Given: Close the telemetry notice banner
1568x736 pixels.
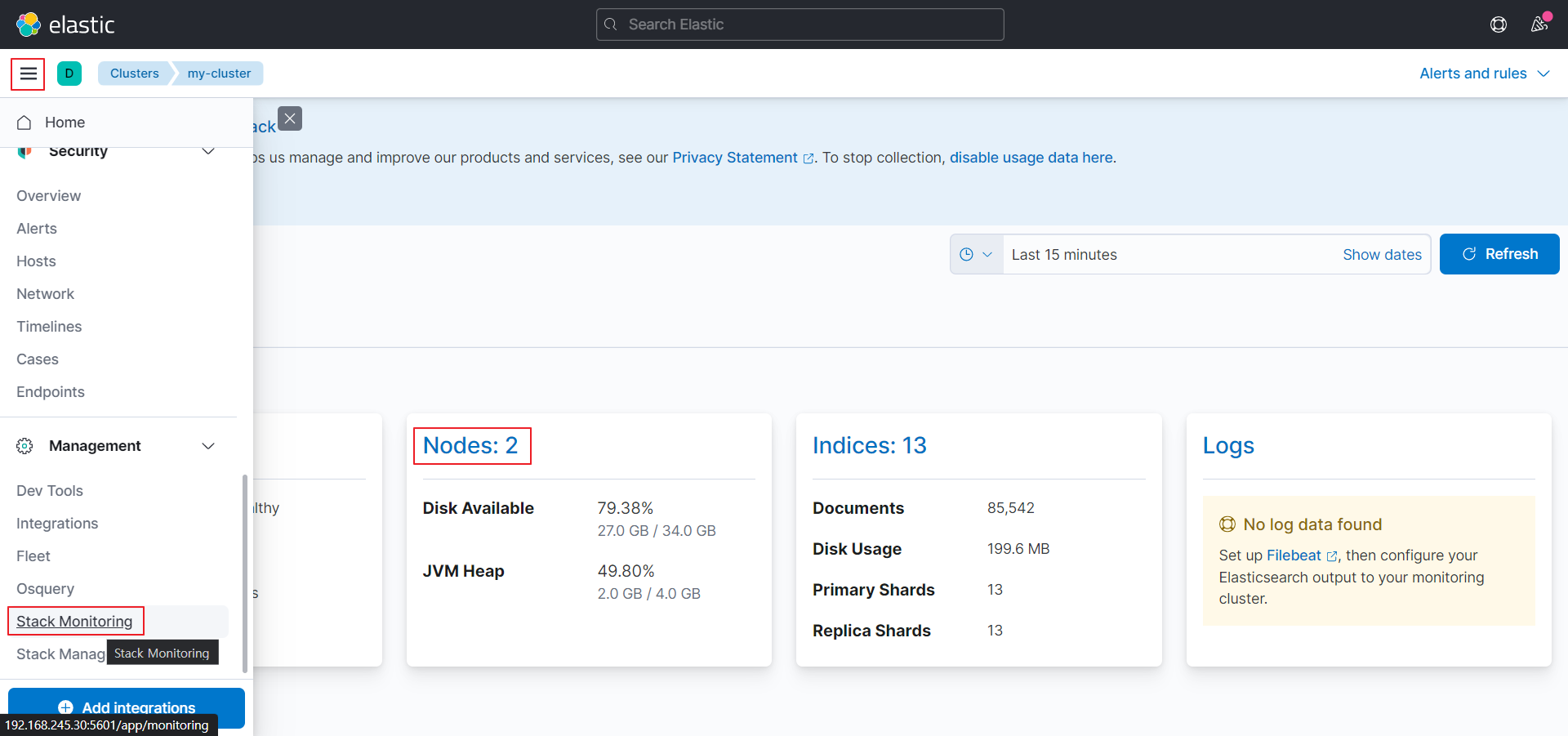Looking at the screenshot, I should tap(290, 118).
